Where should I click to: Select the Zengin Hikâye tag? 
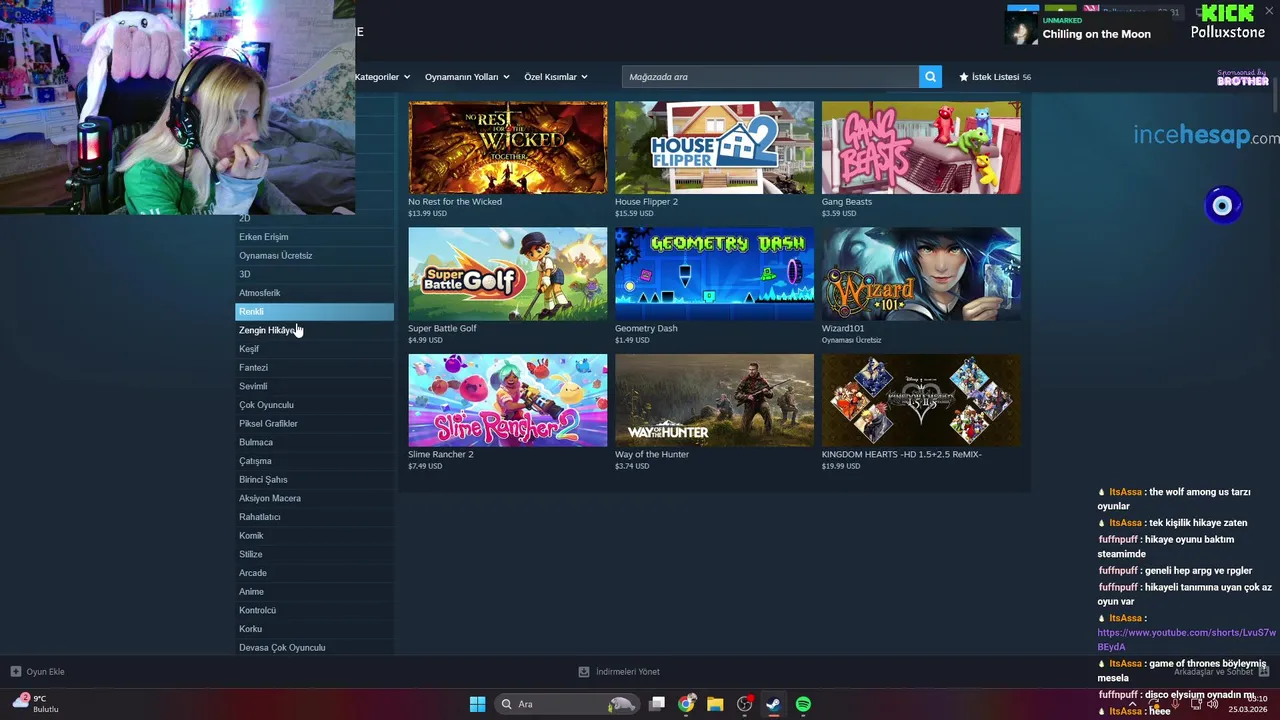(x=314, y=330)
